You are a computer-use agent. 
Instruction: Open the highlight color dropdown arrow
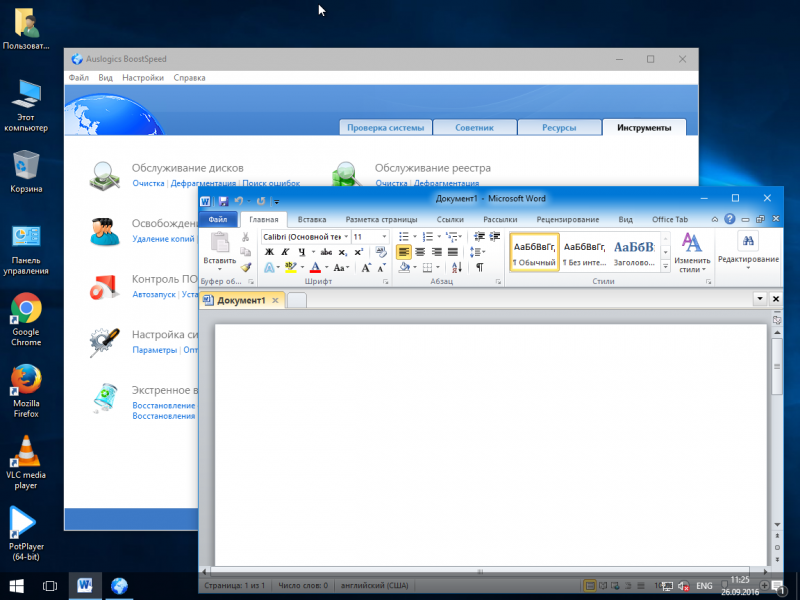302,267
